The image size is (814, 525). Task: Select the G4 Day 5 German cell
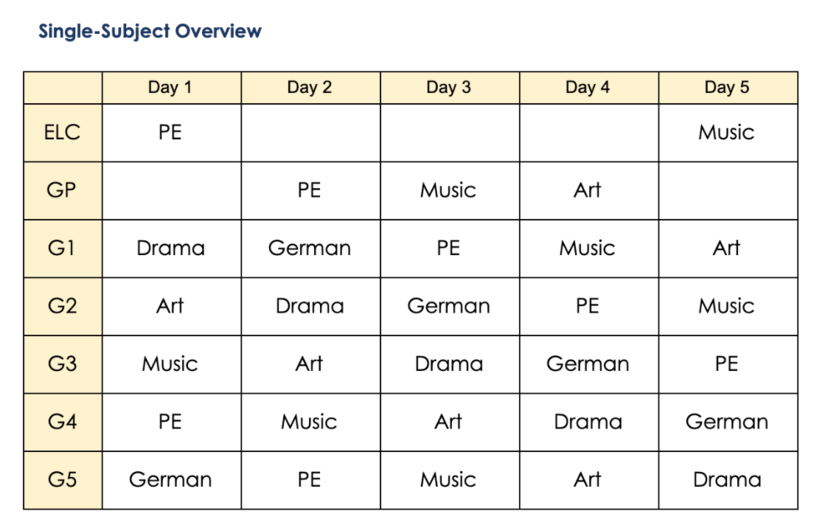[728, 422]
